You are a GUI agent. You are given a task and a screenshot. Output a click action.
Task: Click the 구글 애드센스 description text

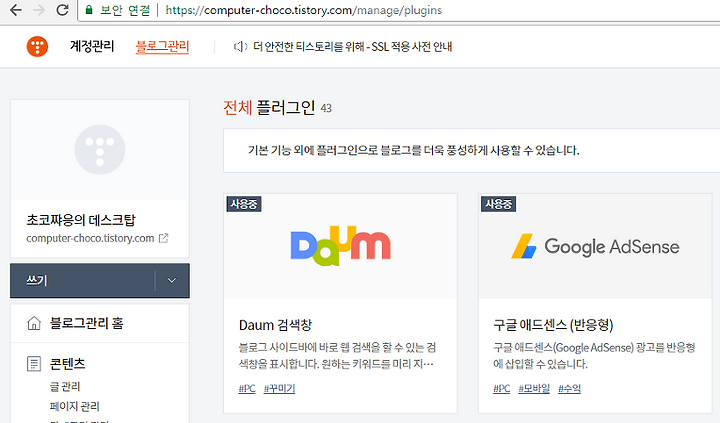coord(594,356)
